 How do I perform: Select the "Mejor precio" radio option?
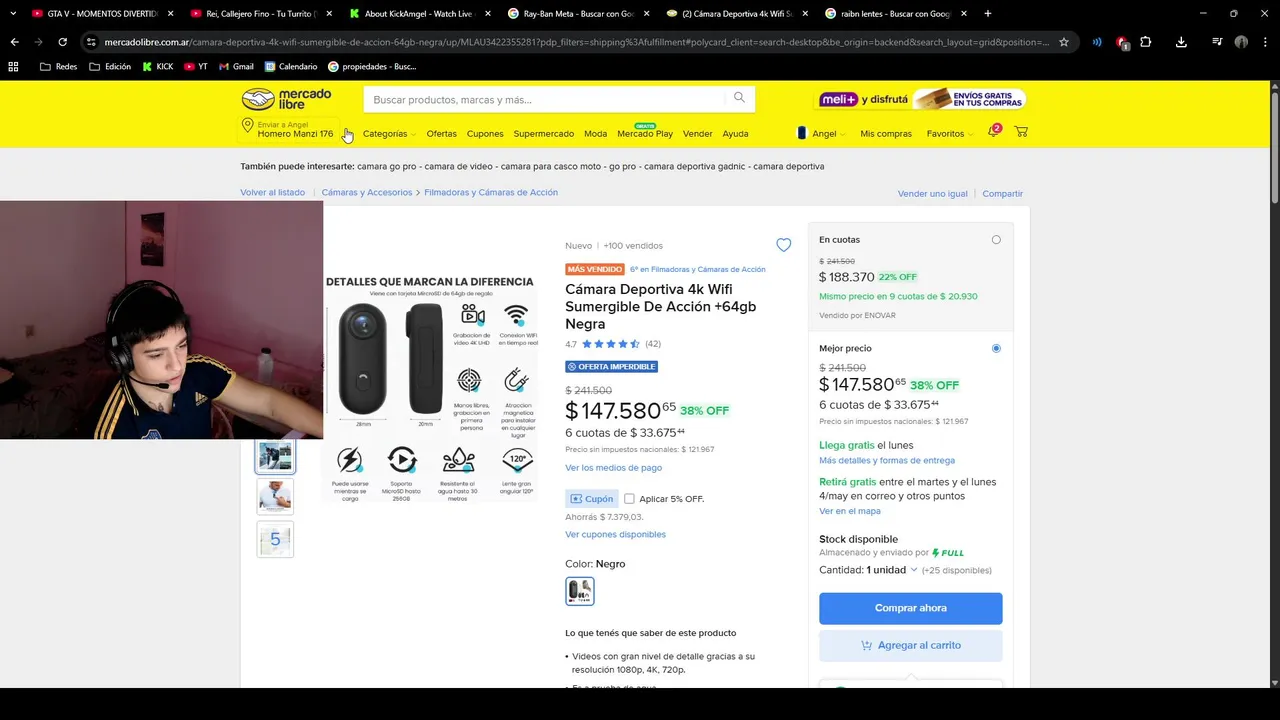click(x=996, y=348)
